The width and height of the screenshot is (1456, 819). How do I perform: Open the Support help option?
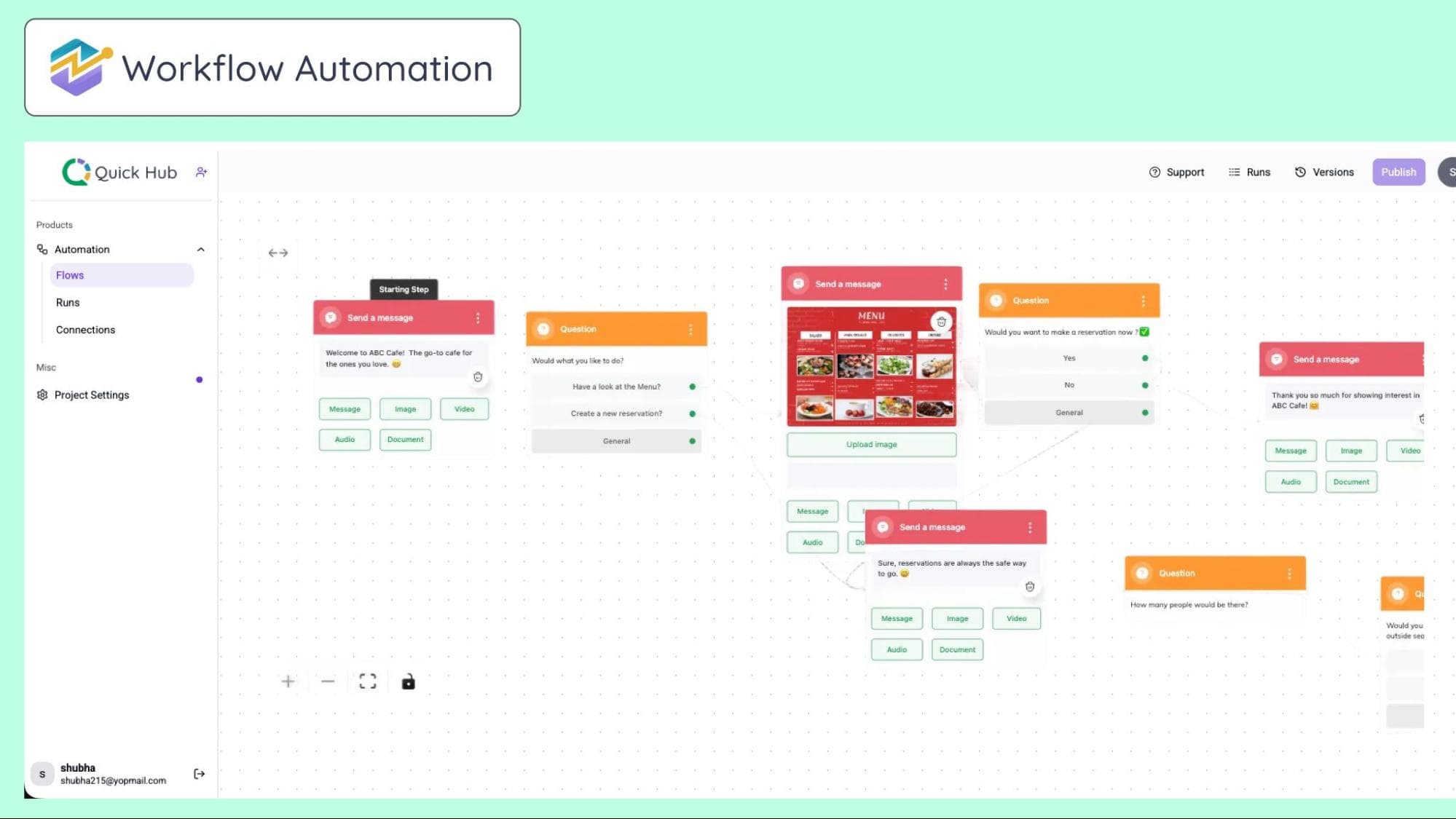(1176, 172)
